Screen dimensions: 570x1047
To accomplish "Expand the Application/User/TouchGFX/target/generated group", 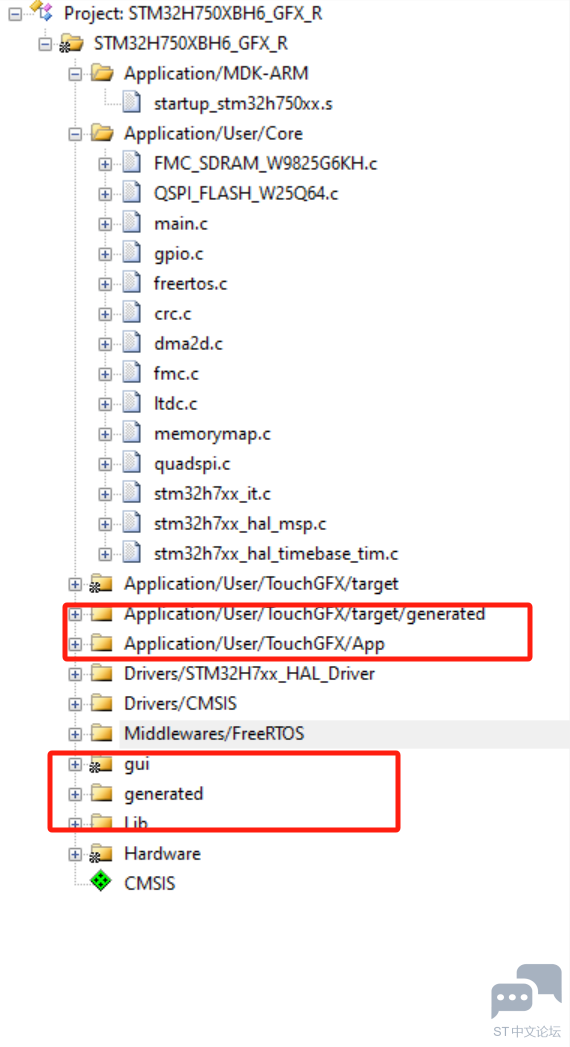I will point(75,614).
